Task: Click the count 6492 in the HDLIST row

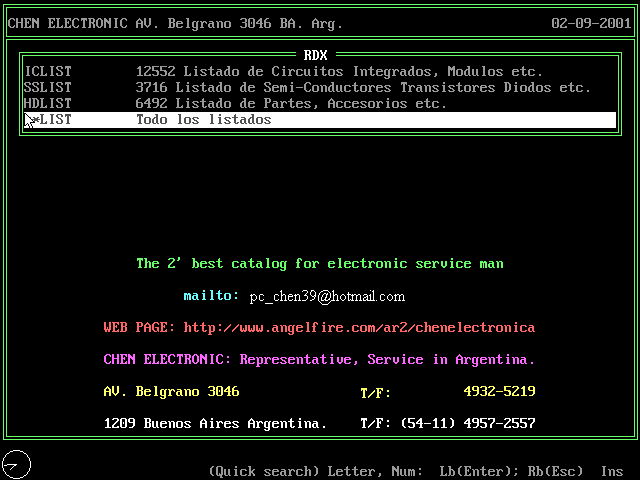Action: click(151, 103)
